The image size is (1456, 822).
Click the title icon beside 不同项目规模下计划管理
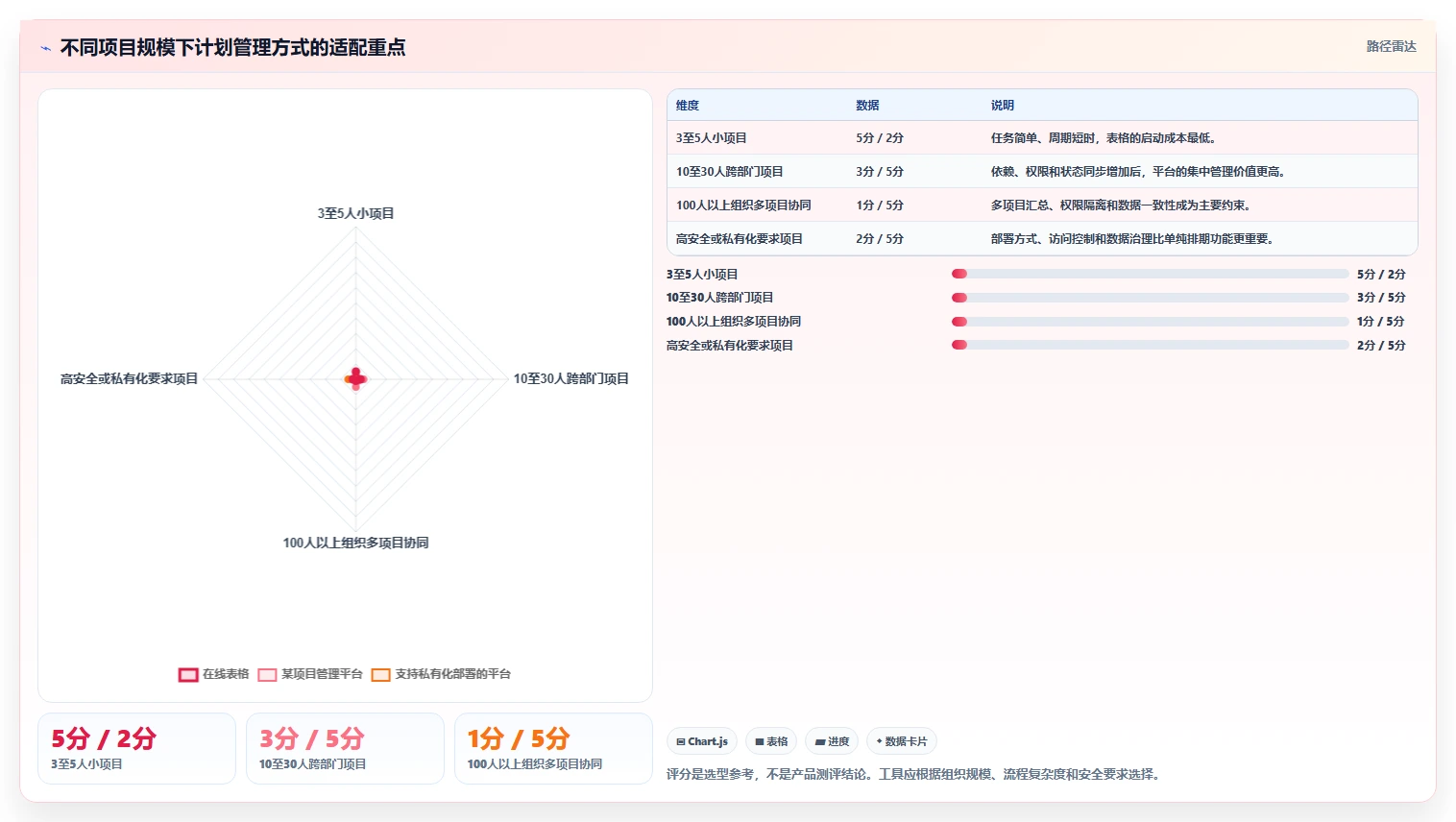coord(45,48)
